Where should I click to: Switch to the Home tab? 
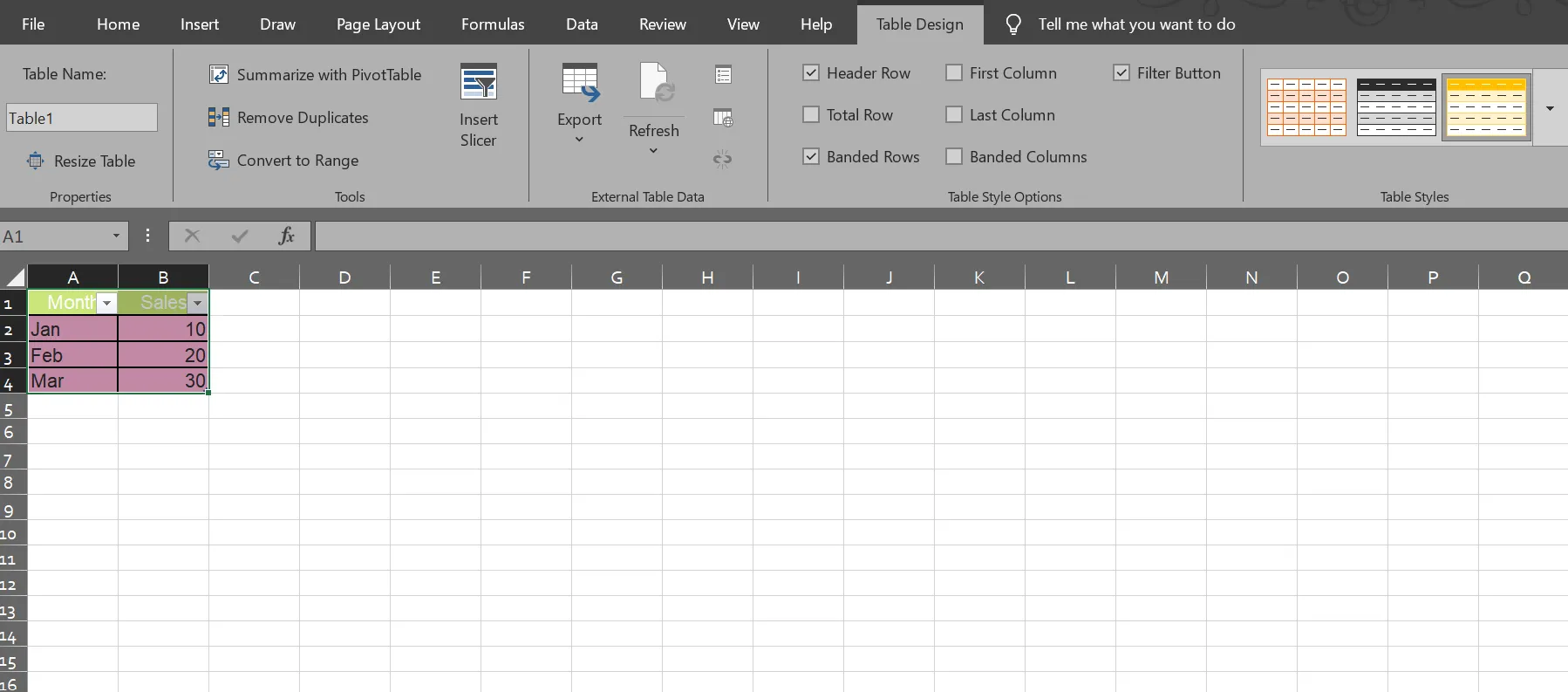point(119,24)
